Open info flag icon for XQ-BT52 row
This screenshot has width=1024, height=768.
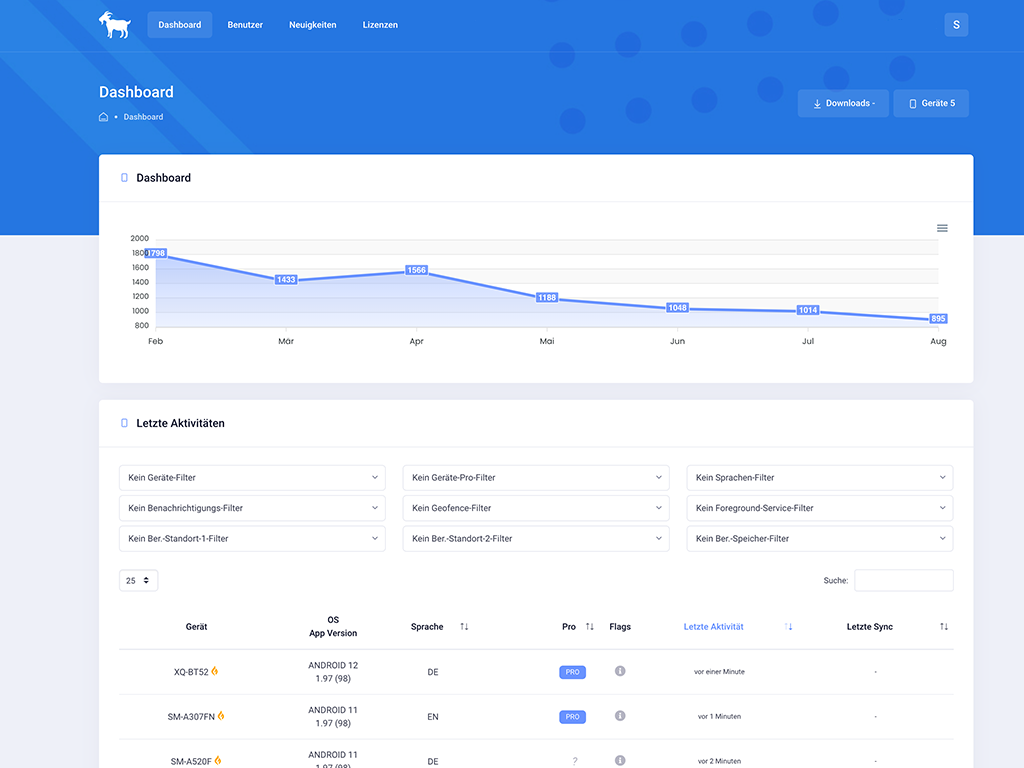[x=620, y=671]
